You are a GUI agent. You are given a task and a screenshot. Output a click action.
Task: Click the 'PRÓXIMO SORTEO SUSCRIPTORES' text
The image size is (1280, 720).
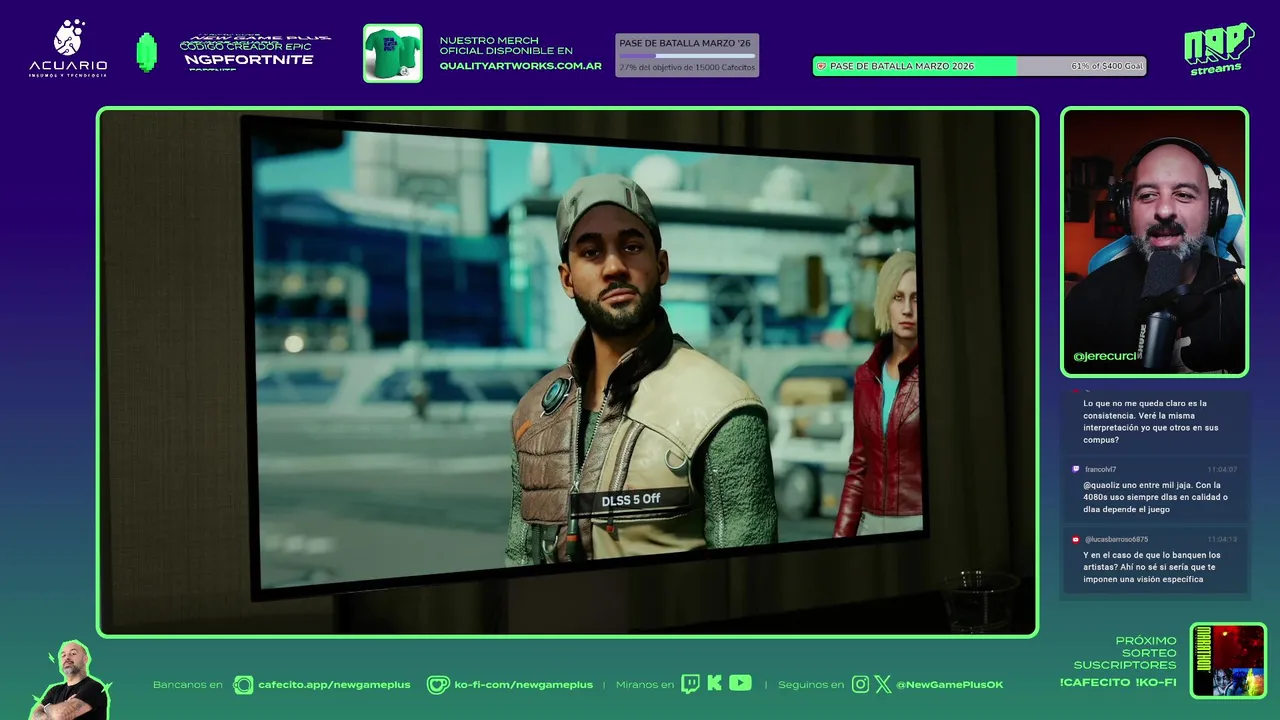pyautogui.click(x=1125, y=653)
